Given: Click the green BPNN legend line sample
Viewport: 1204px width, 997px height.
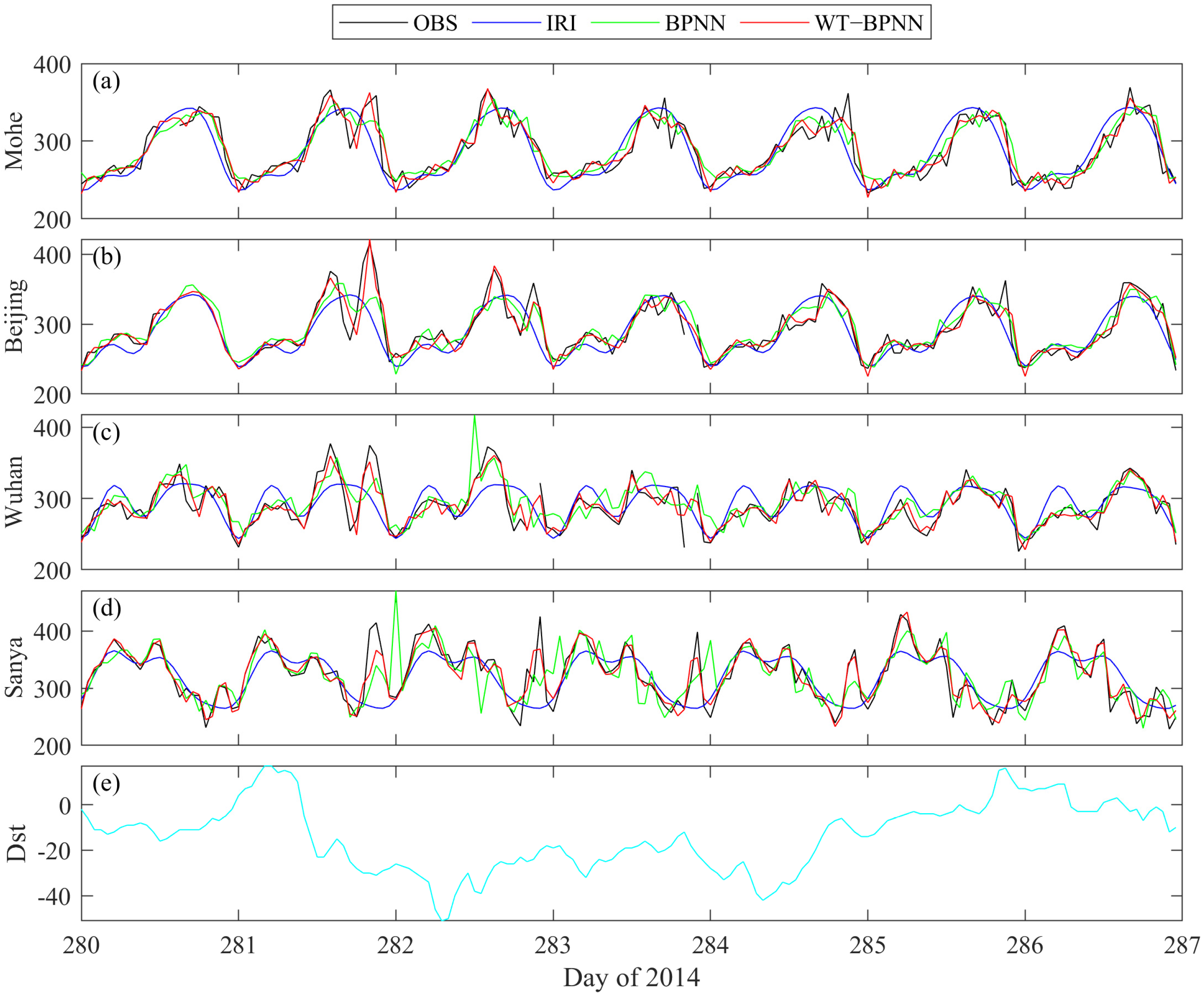Looking at the screenshot, I should pyautogui.click(x=625, y=23).
